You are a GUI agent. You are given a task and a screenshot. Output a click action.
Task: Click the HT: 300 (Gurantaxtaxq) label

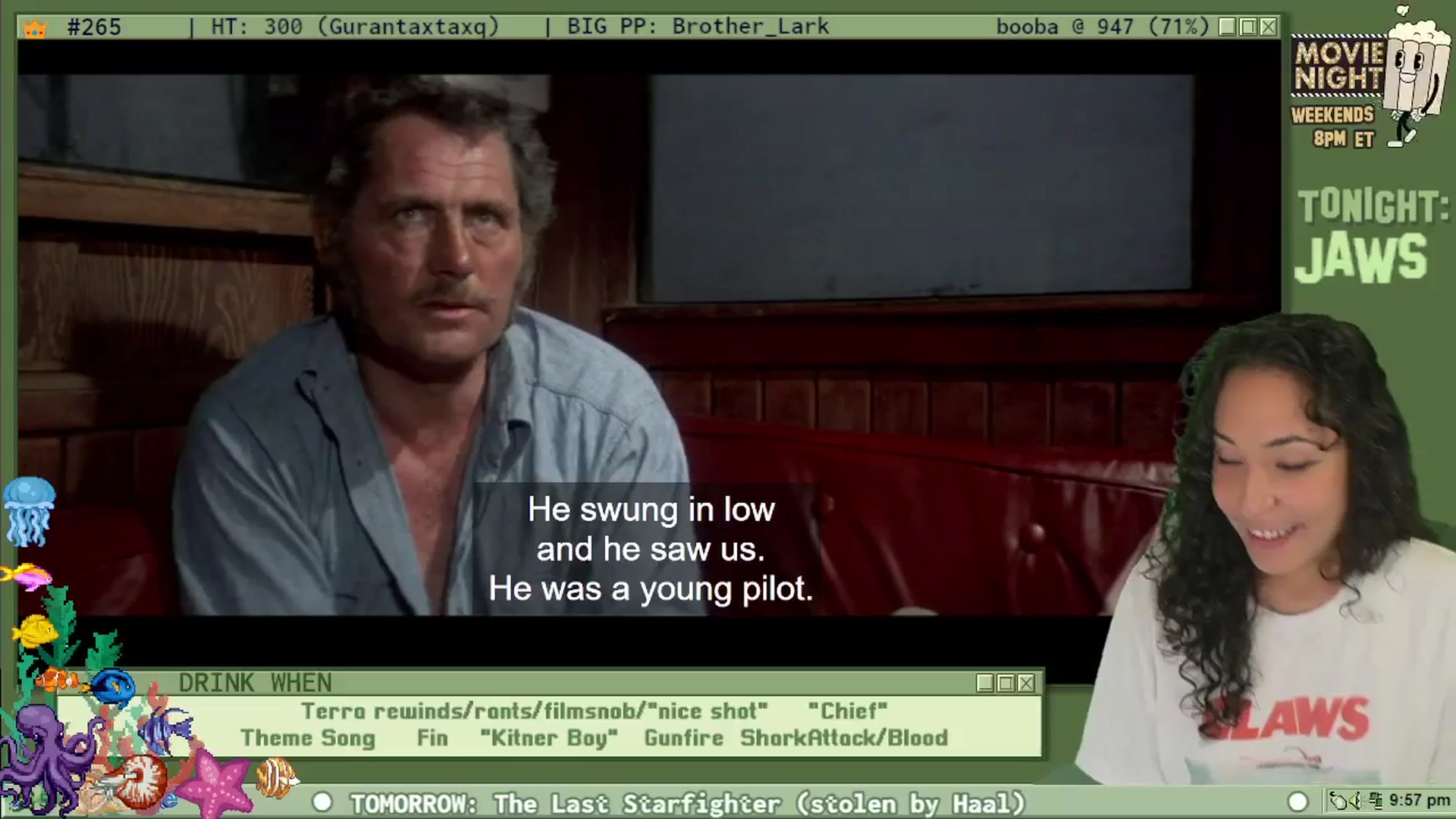point(355,27)
